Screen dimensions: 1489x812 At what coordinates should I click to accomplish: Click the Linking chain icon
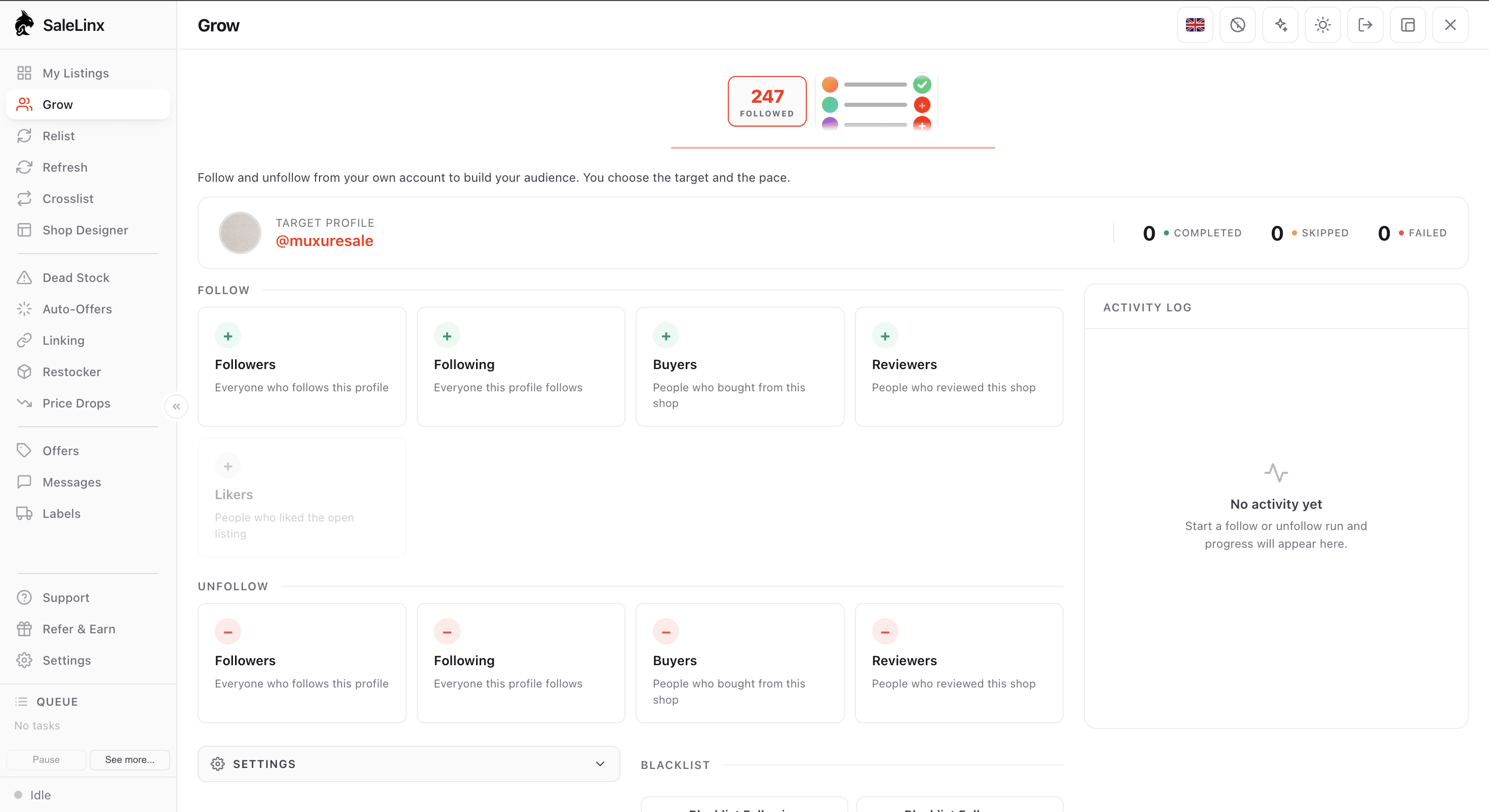click(24, 340)
